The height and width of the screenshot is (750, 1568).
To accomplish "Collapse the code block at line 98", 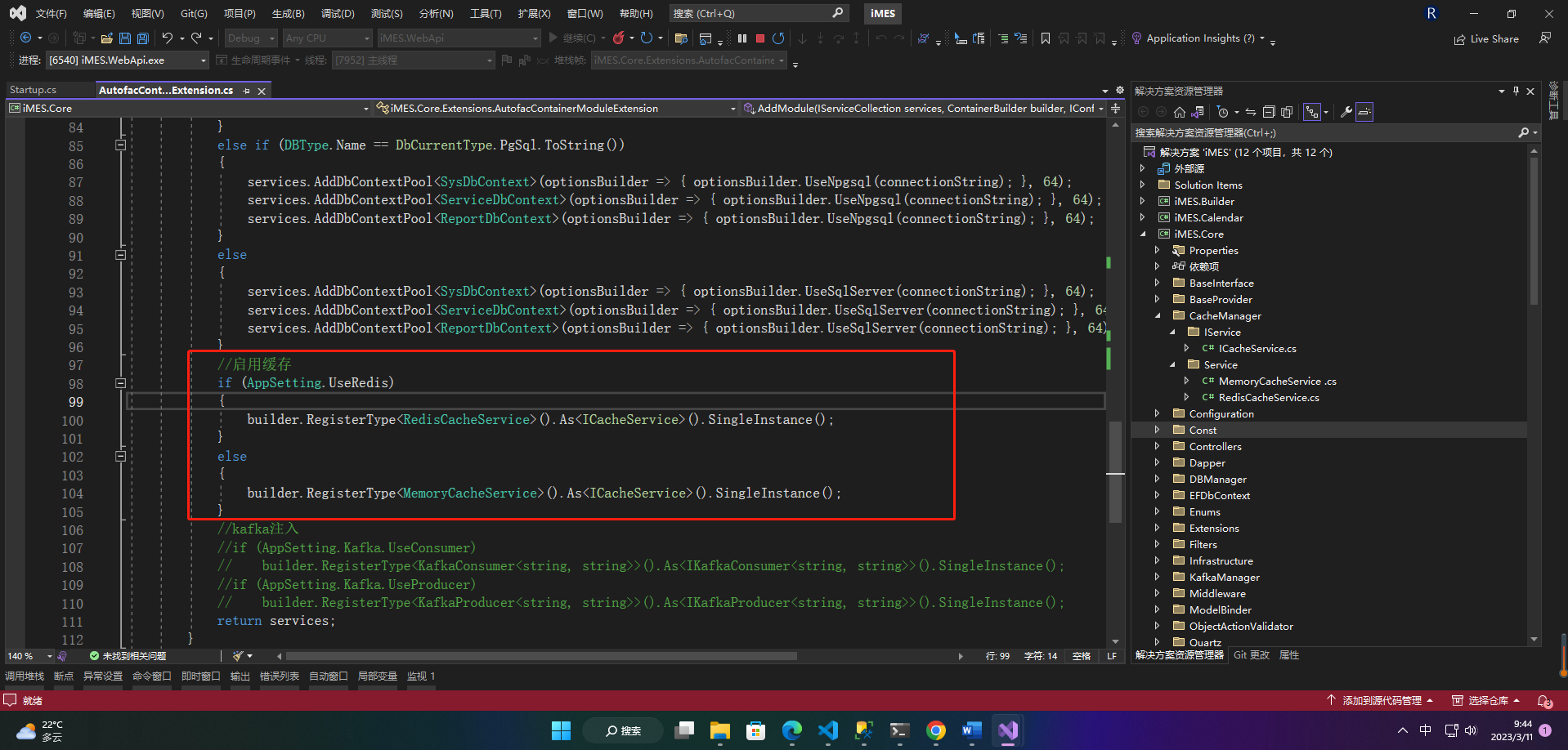I will [120, 383].
